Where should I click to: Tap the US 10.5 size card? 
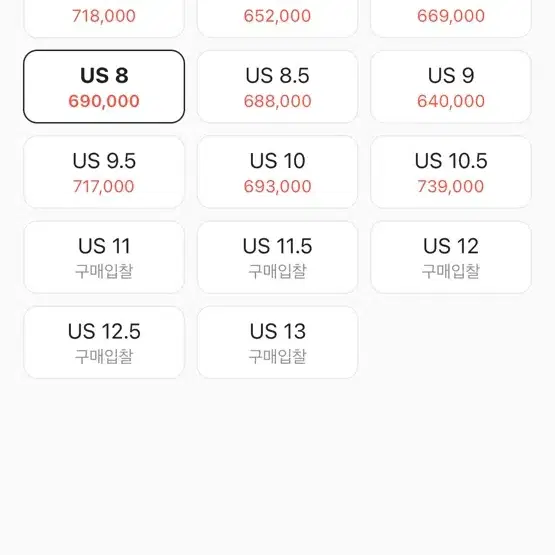click(x=451, y=172)
